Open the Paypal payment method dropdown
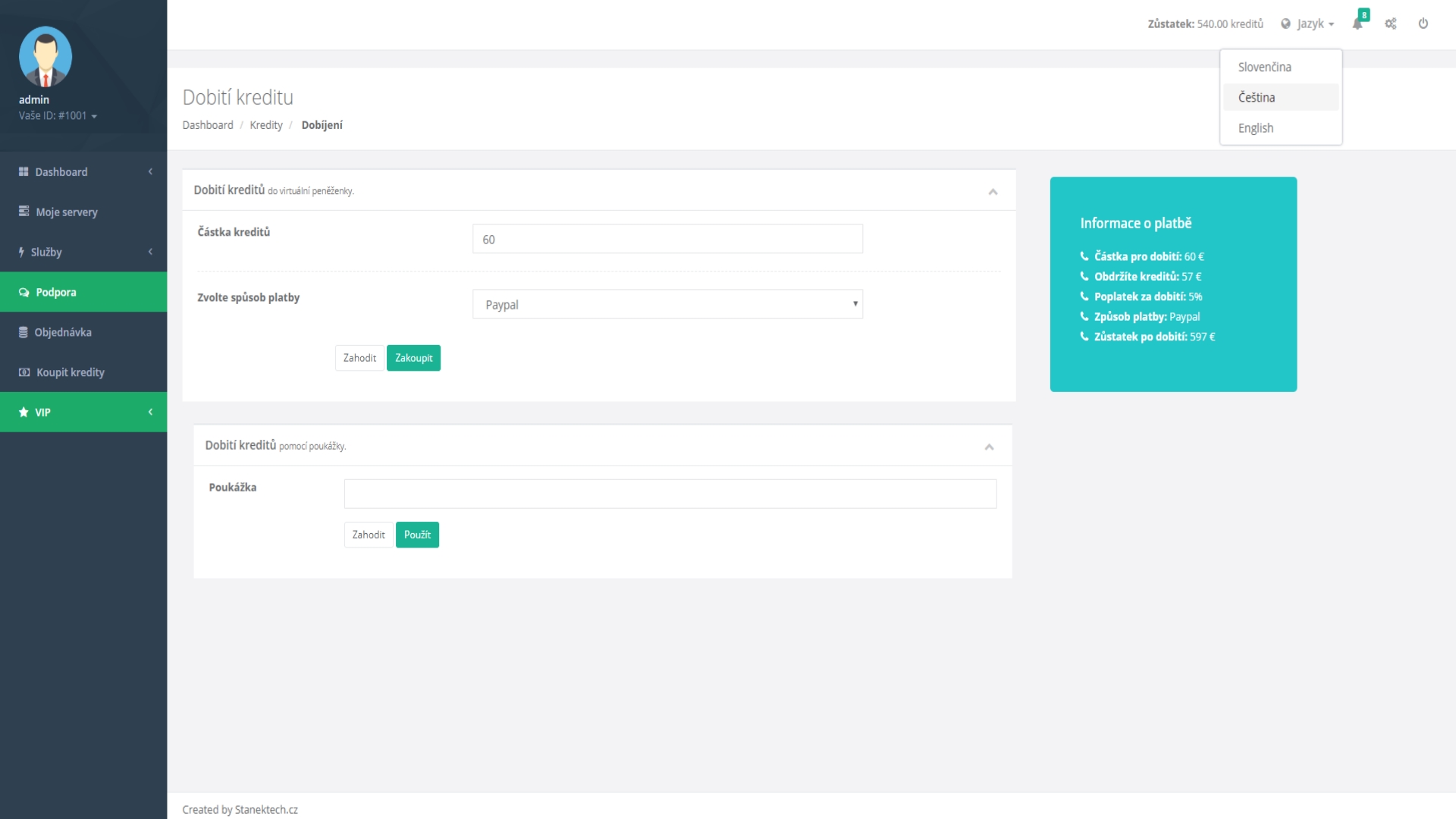Screen dimensions: 1456x819 click(667, 304)
